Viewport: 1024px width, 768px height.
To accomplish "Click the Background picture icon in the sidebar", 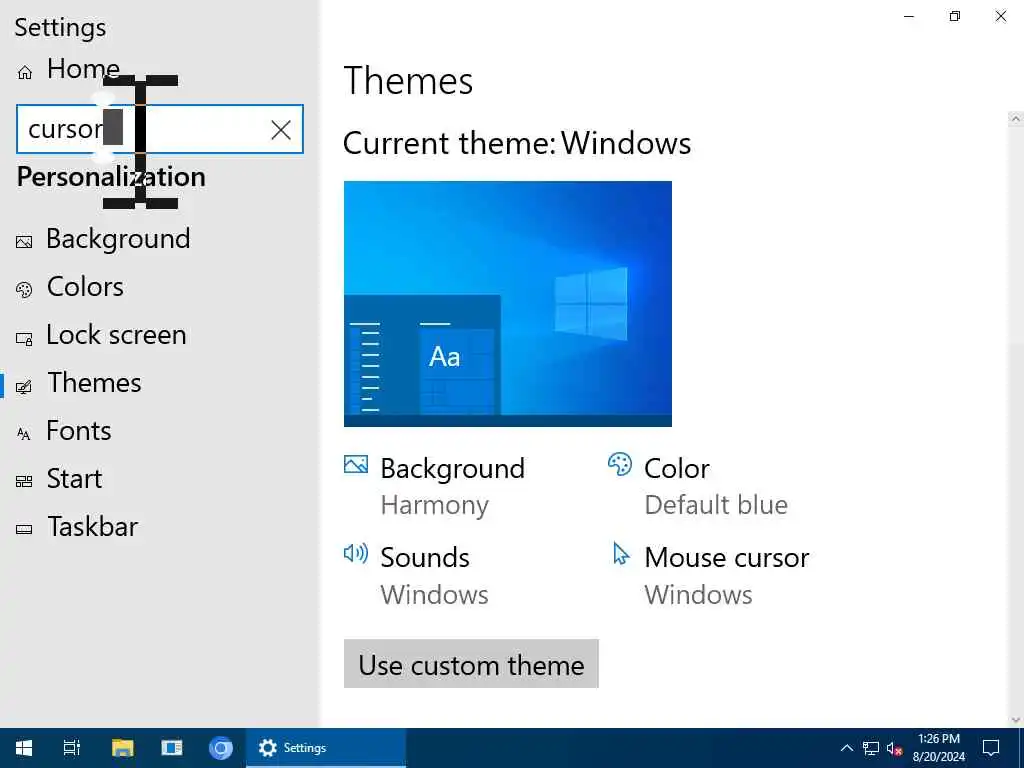I will [24, 242].
